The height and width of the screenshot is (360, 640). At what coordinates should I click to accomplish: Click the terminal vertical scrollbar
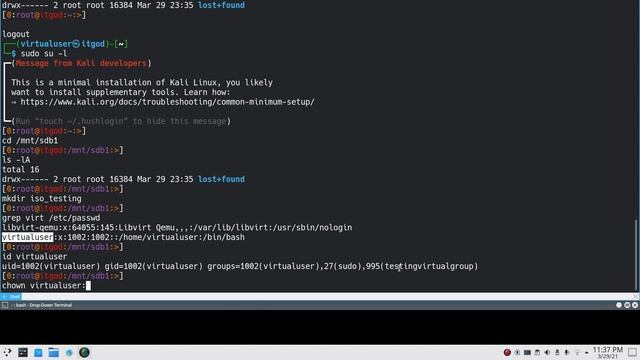point(636,254)
